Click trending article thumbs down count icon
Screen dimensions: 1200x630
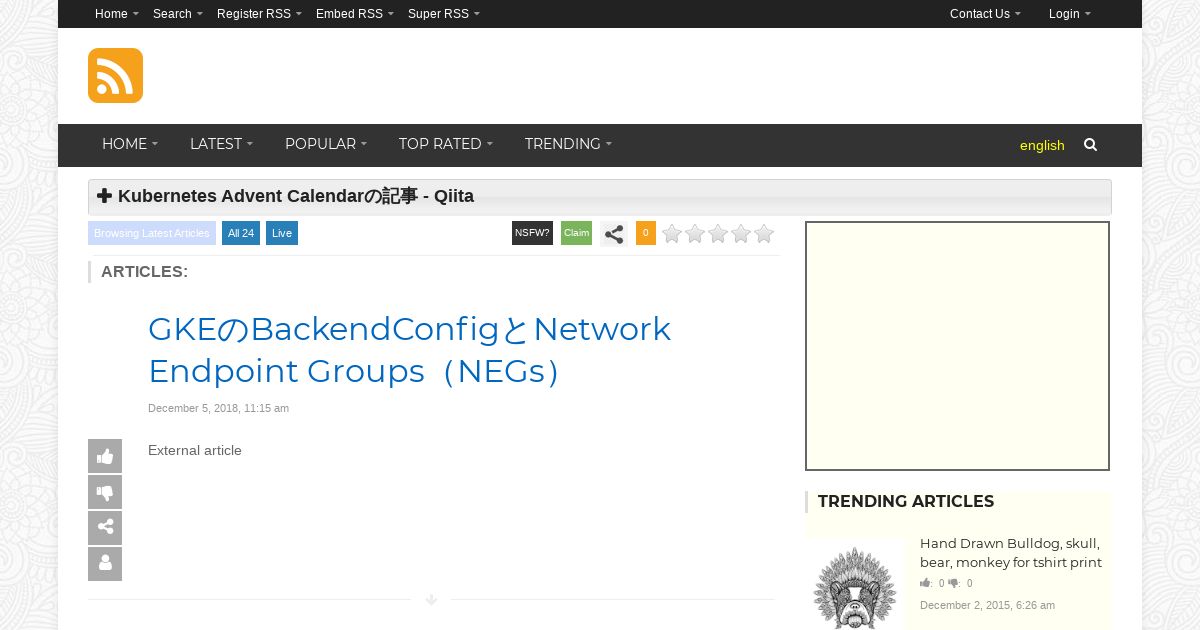point(953,583)
